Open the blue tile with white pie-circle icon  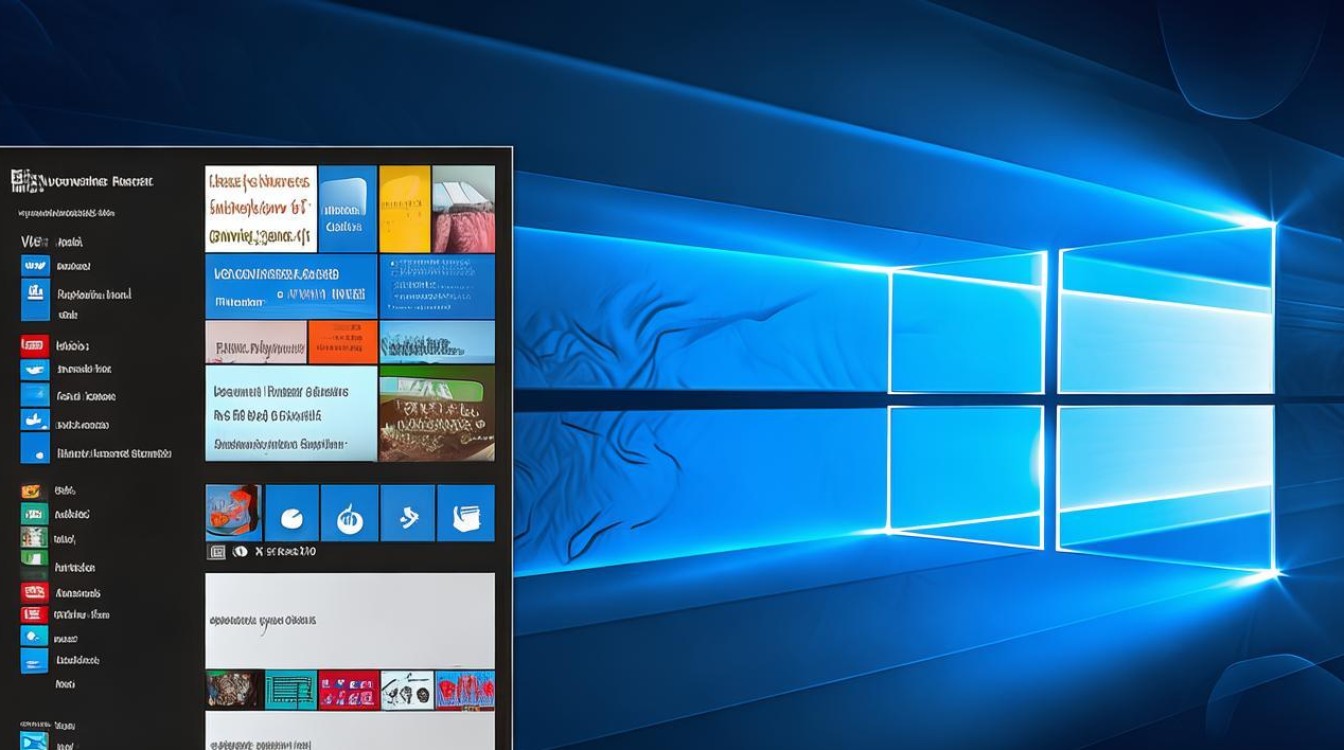pyautogui.click(x=292, y=513)
